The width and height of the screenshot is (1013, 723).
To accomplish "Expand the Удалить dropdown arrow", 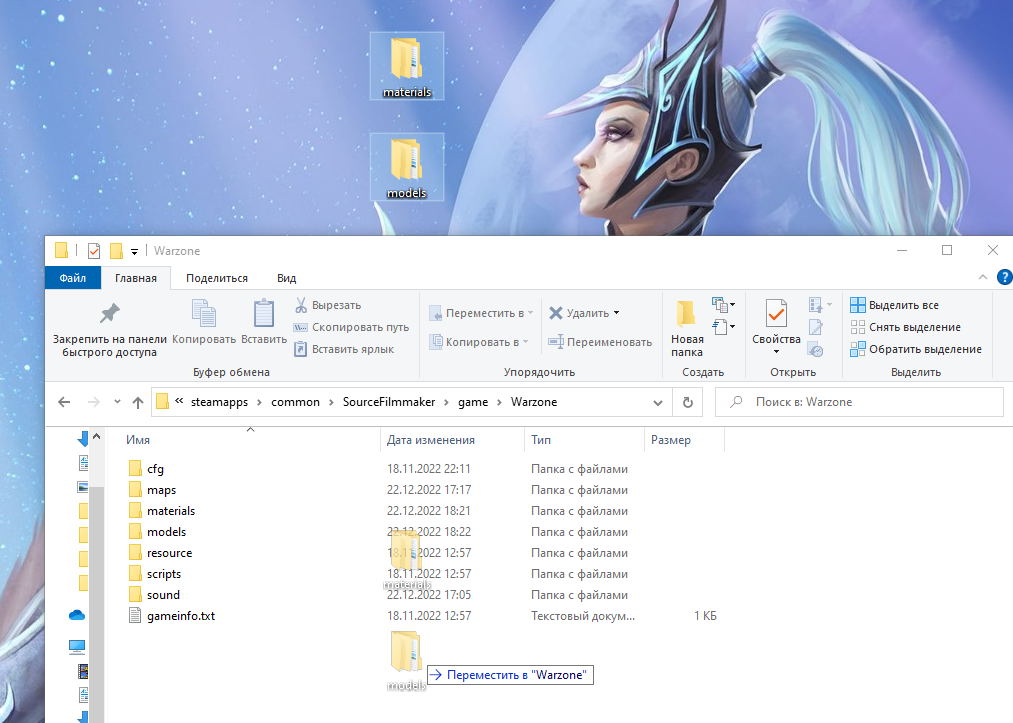I will tap(616, 313).
